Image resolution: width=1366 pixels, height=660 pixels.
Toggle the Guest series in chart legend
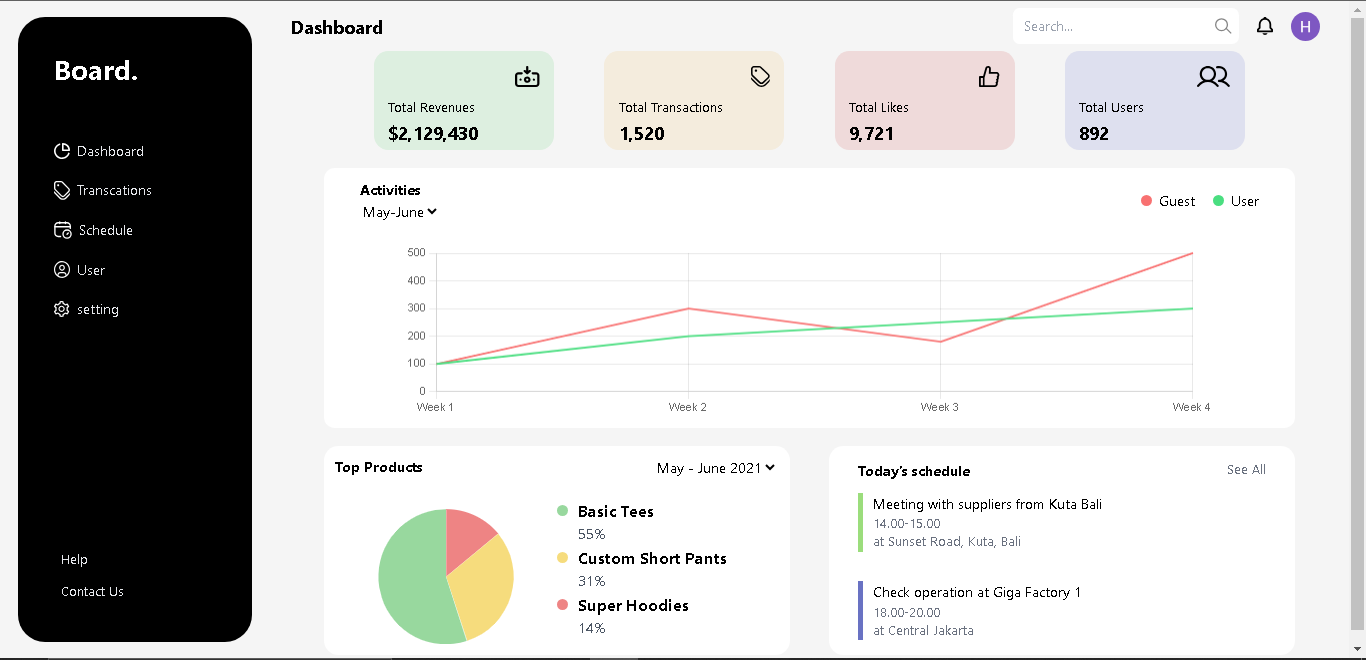coord(1167,201)
